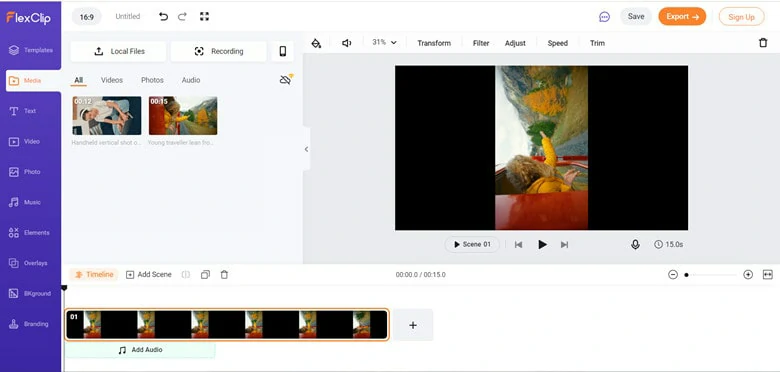Click the Add Audio track
Image resolution: width=780 pixels, height=372 pixels.
tap(140, 350)
